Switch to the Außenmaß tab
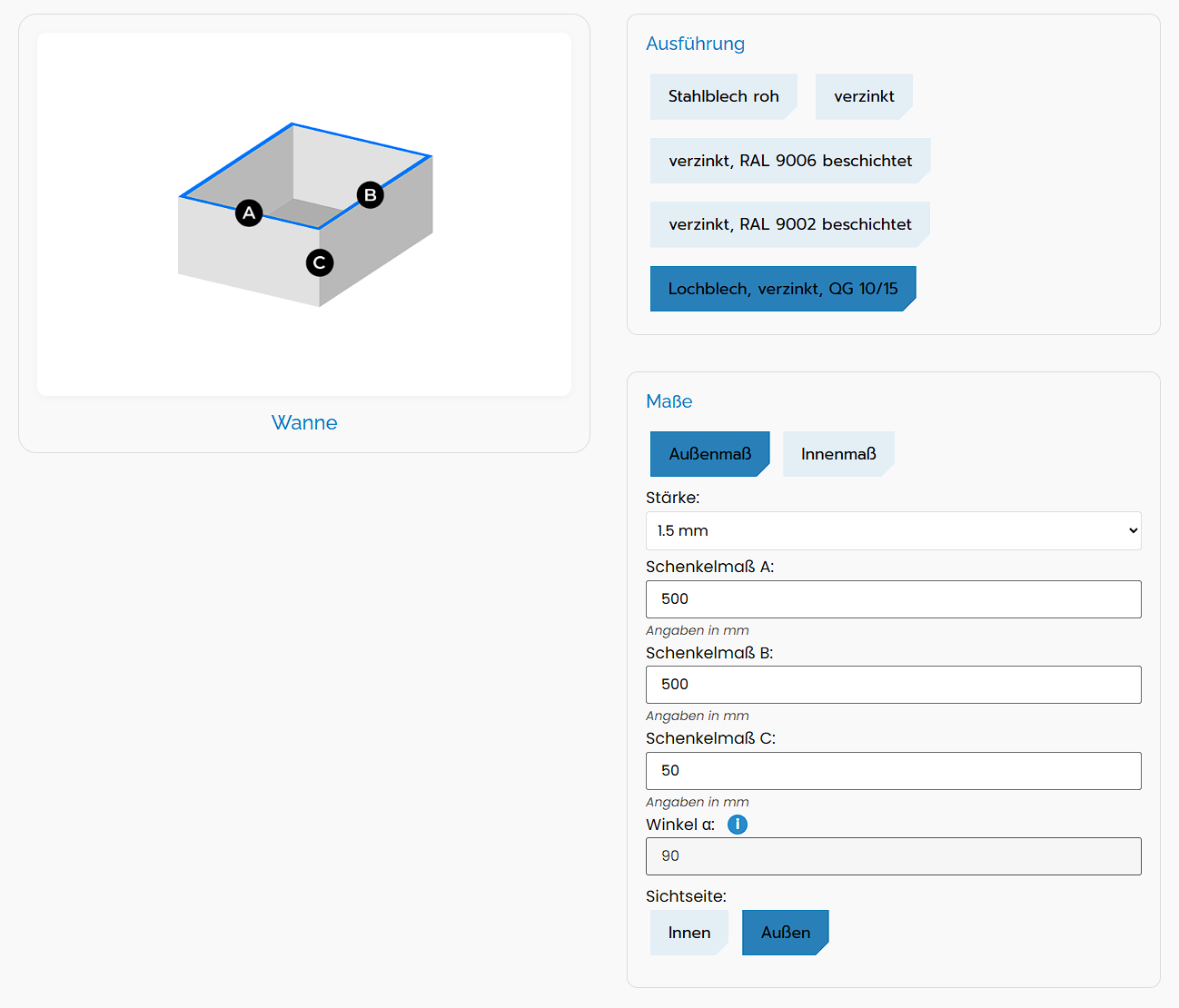 coord(709,454)
